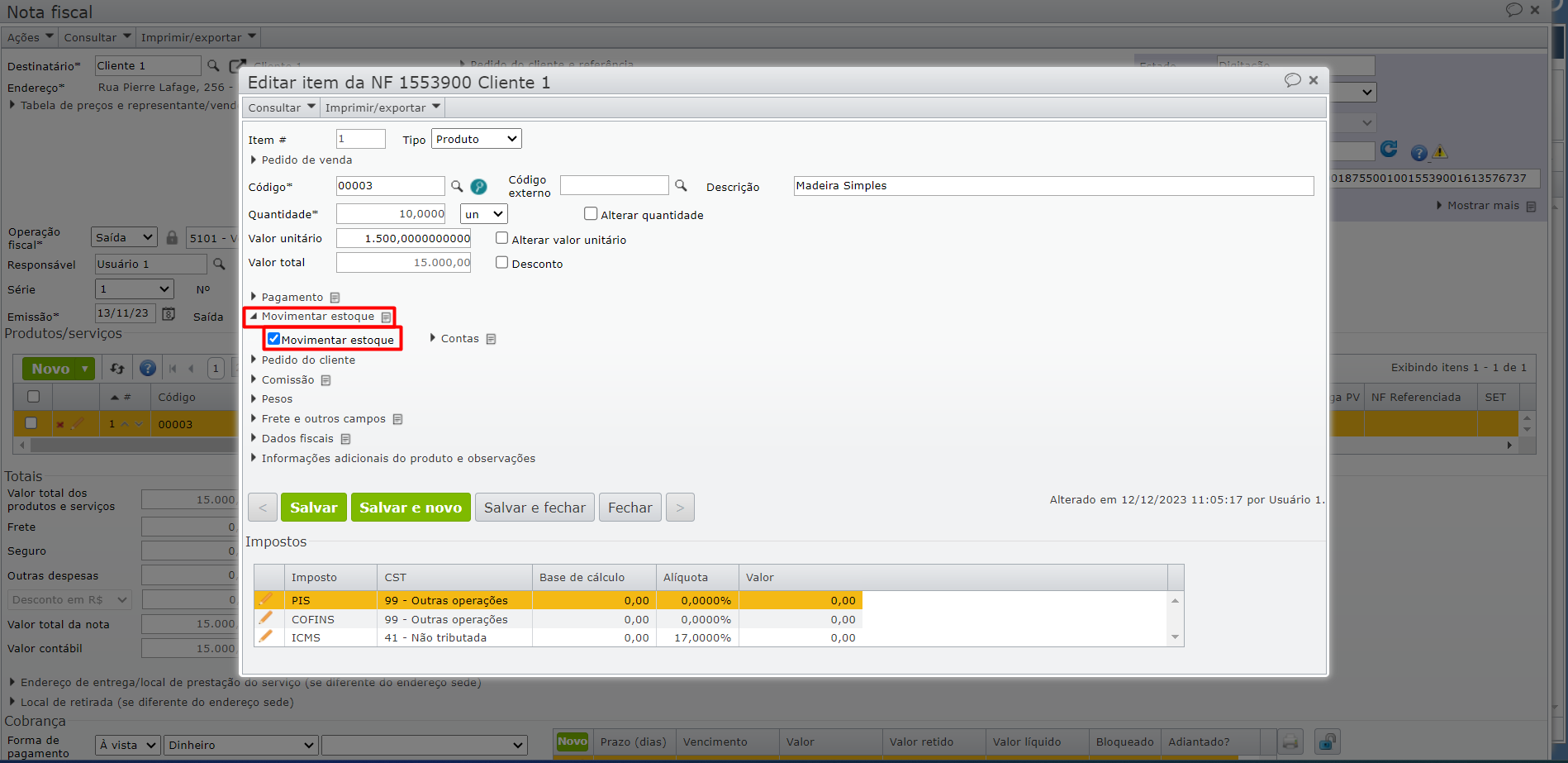Open Imprimir/exportar menu in the Editar item dialog
Viewport: 1568px width, 763px height.
click(382, 107)
